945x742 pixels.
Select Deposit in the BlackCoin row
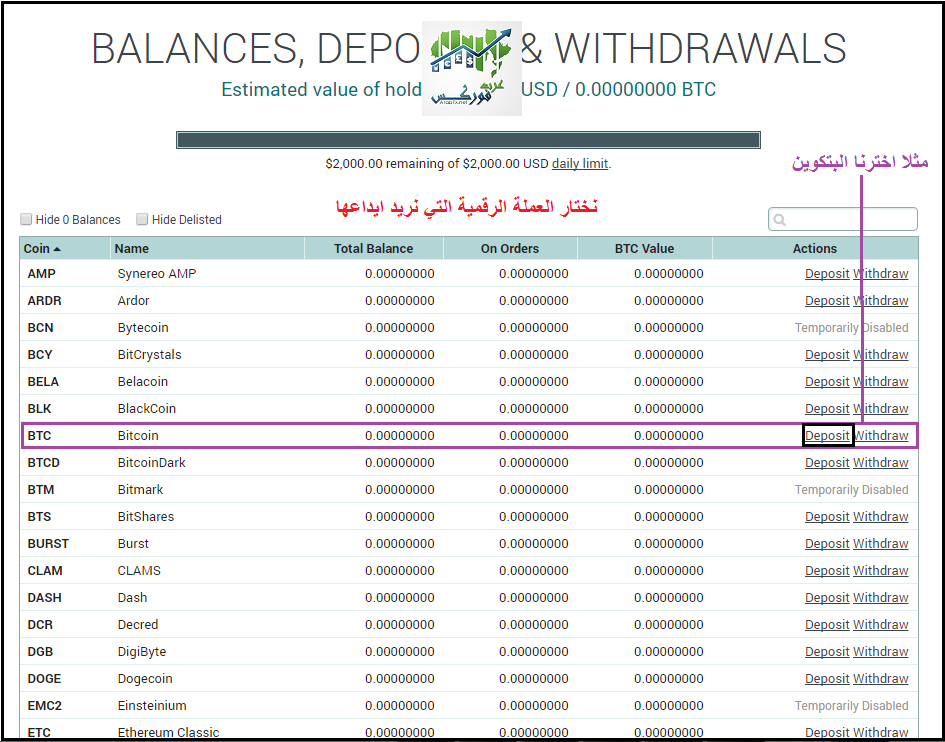[827, 409]
